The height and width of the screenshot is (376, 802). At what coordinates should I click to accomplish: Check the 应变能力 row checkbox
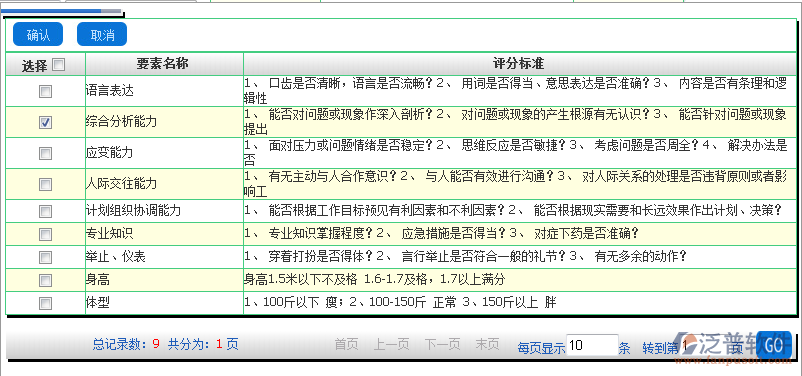tap(46, 153)
